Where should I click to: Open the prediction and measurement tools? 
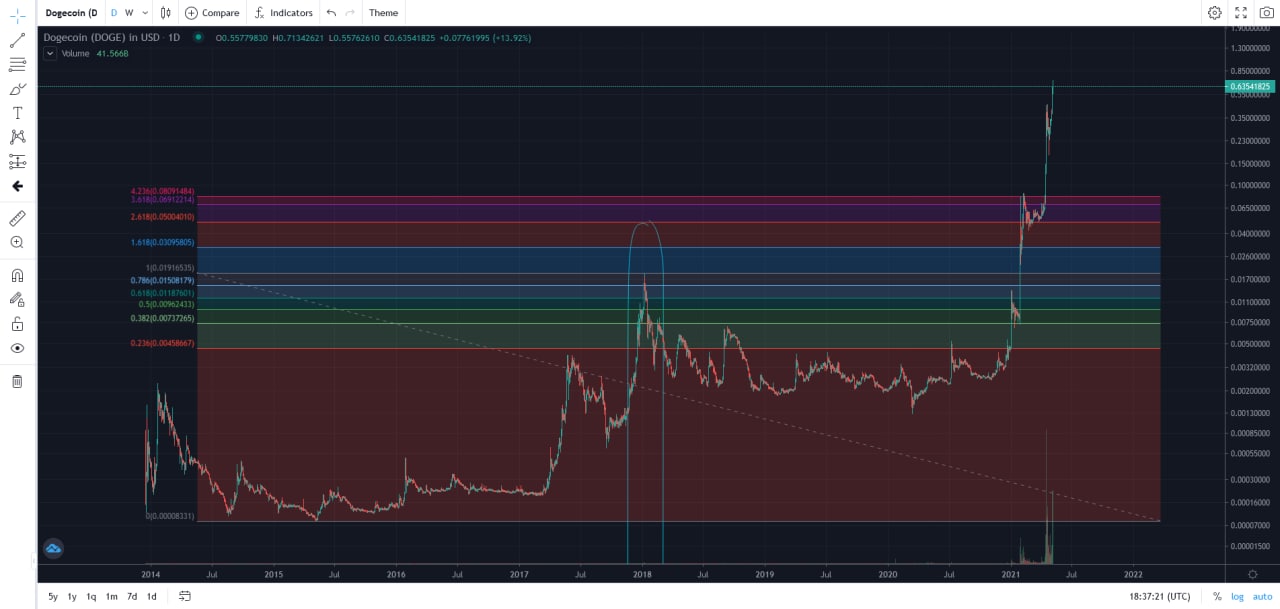pos(17,161)
